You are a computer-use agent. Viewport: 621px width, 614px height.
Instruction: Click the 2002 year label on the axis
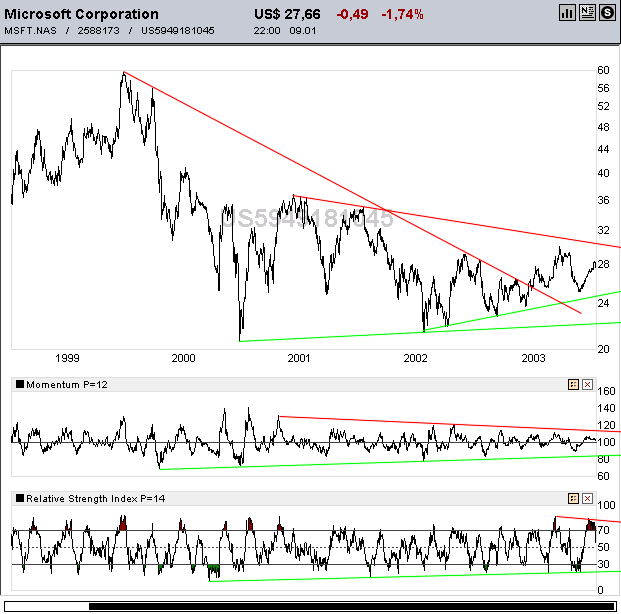[415, 358]
